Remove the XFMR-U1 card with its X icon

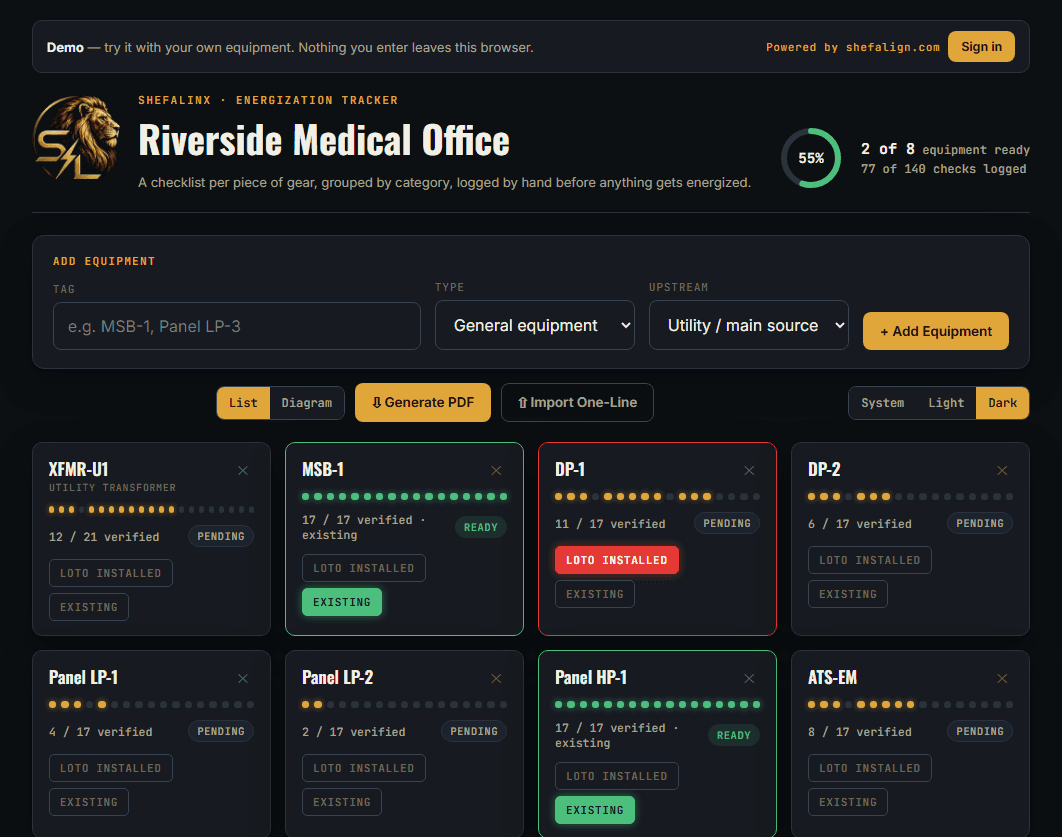coord(242,471)
